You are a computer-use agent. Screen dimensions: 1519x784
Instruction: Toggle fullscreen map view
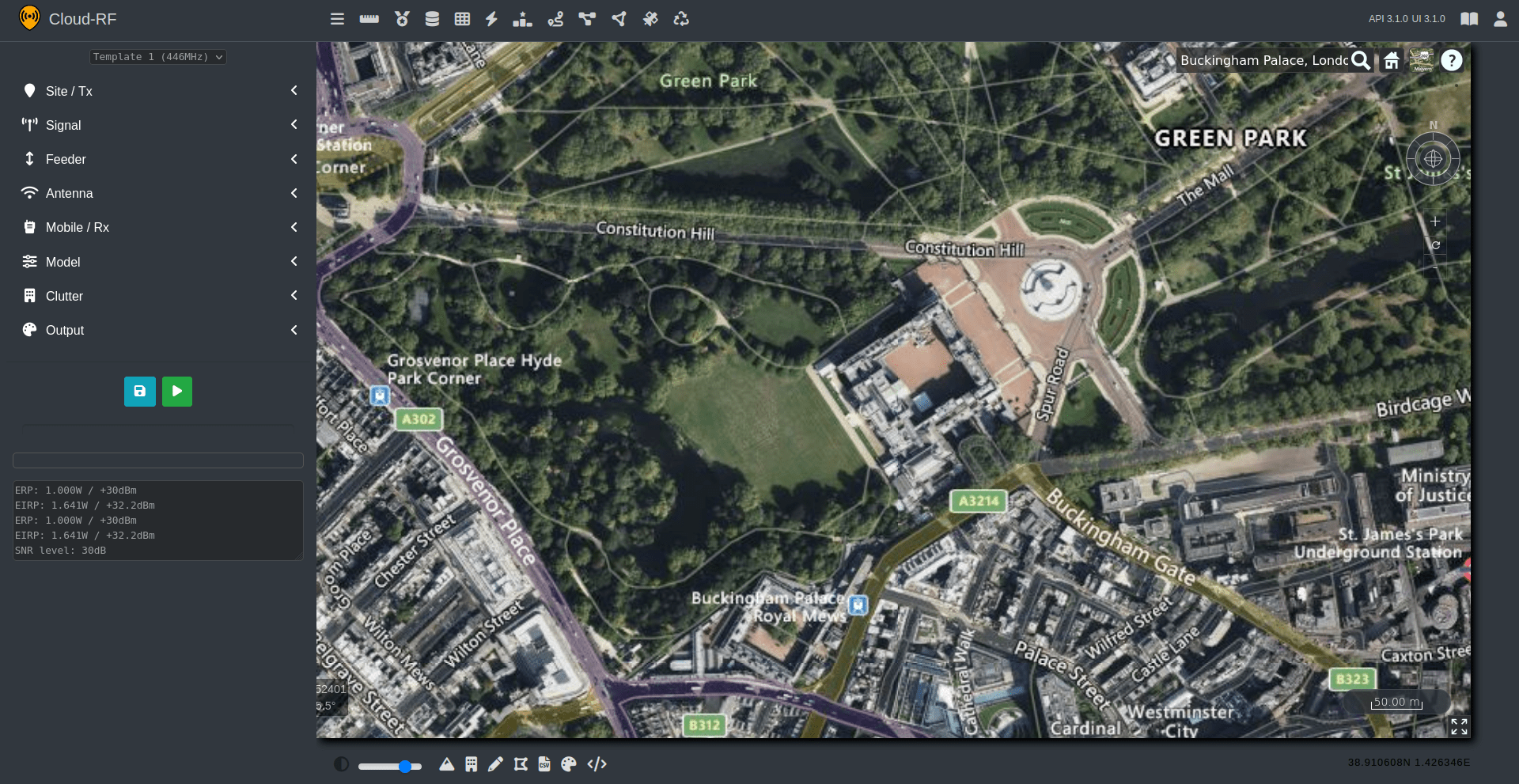1459,726
